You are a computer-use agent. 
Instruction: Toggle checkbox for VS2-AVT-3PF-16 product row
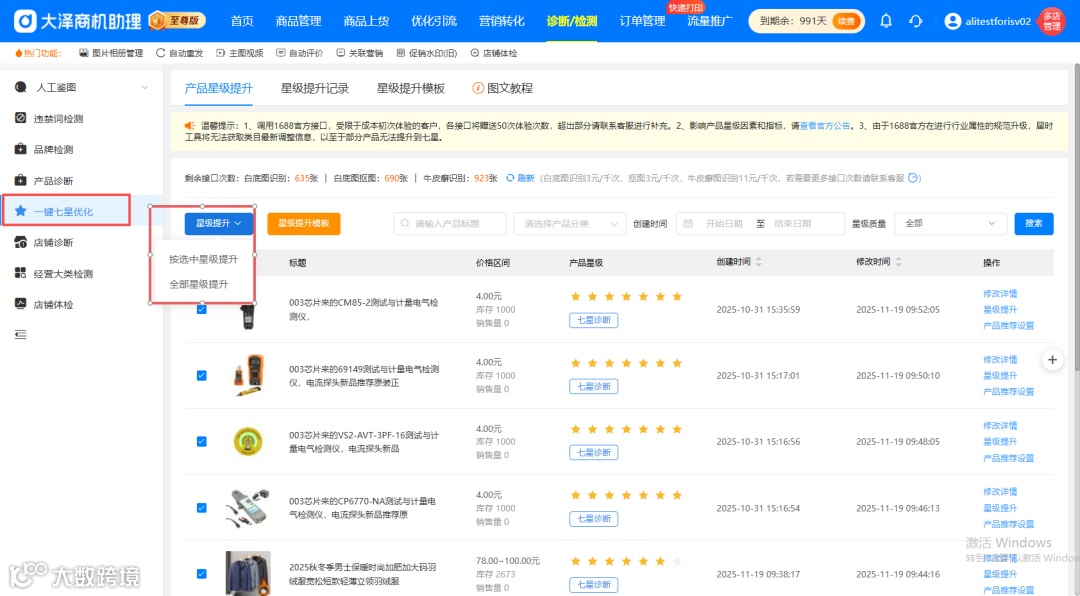202,442
